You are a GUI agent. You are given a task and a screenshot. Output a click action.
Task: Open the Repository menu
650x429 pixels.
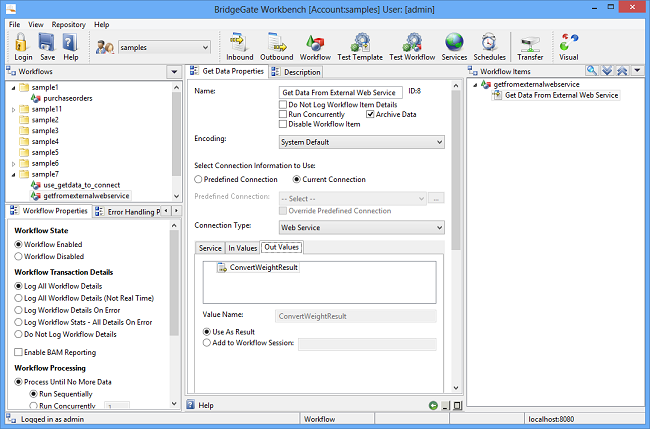(x=68, y=24)
